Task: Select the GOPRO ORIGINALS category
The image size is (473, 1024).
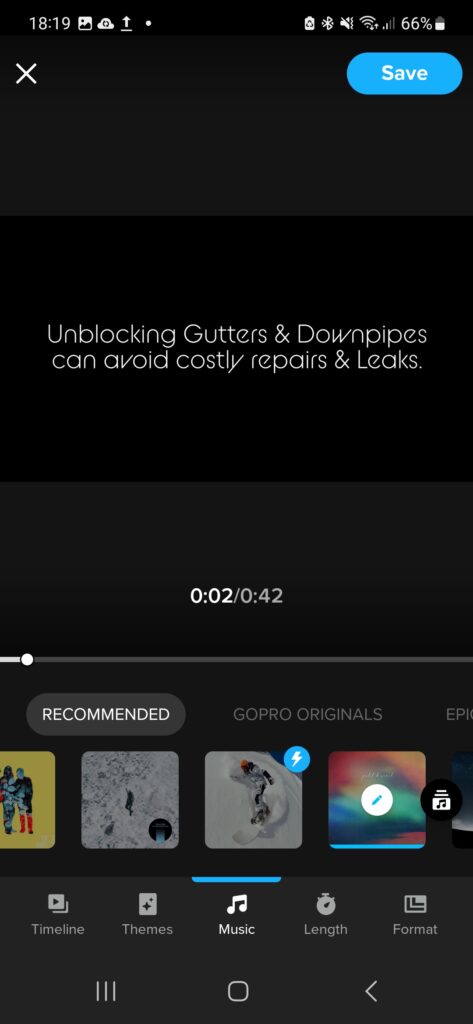Action: tap(308, 714)
